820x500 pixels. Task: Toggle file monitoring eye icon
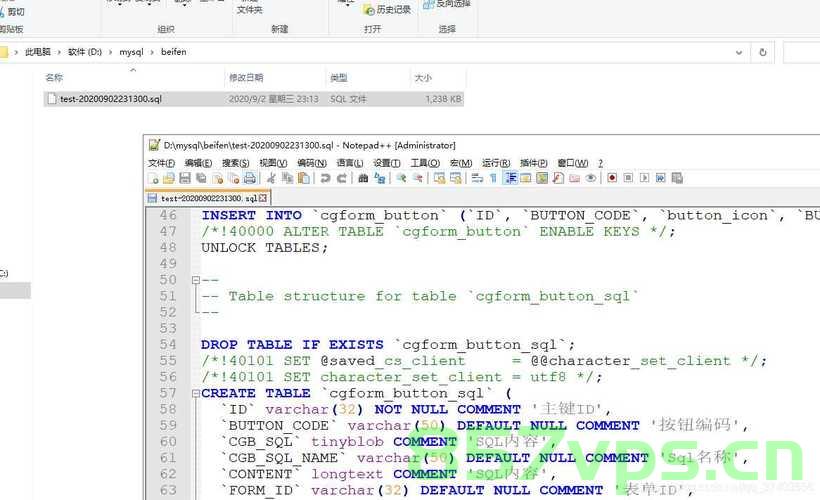click(x=591, y=178)
